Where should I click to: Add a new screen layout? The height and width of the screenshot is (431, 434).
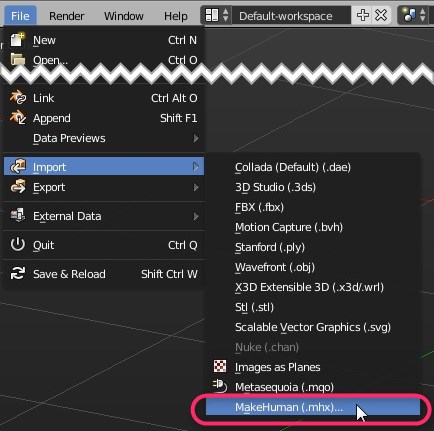[363, 15]
